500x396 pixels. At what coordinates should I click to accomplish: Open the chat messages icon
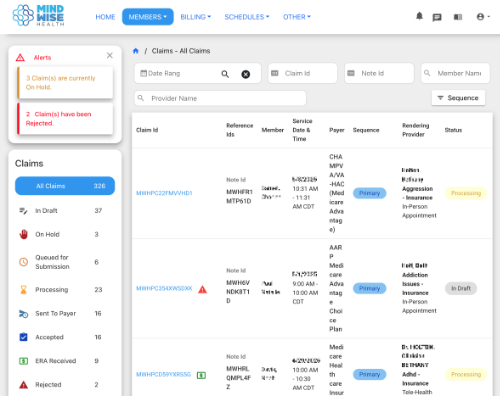[x=437, y=17]
